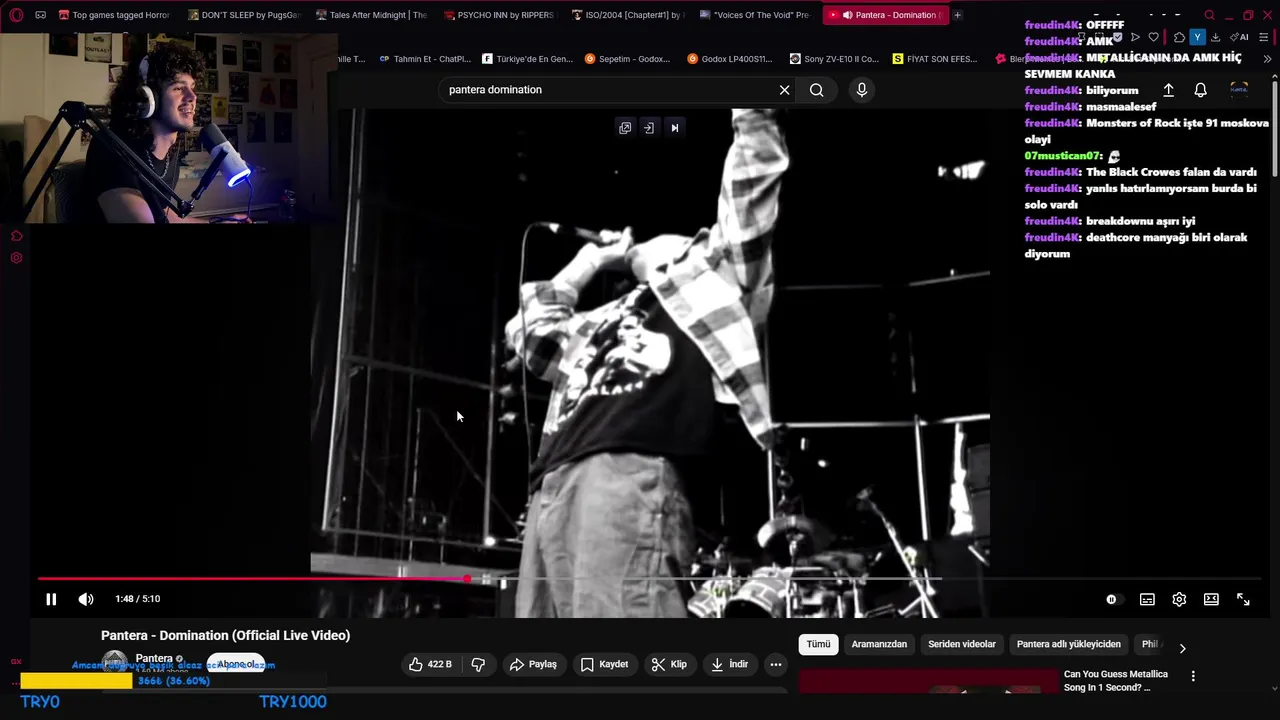Select 'Pantera adlı yükleyiciden' filter chip
Image resolution: width=1280 pixels, height=720 pixels.
click(x=1069, y=644)
